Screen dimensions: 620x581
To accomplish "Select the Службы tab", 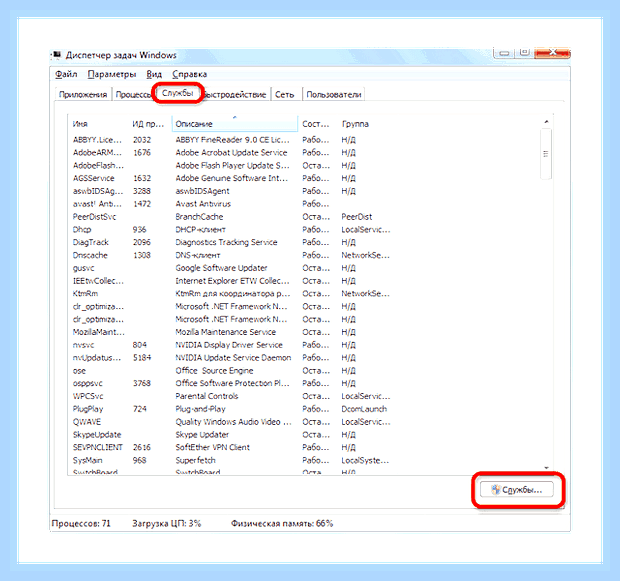I will pyautogui.click(x=178, y=93).
